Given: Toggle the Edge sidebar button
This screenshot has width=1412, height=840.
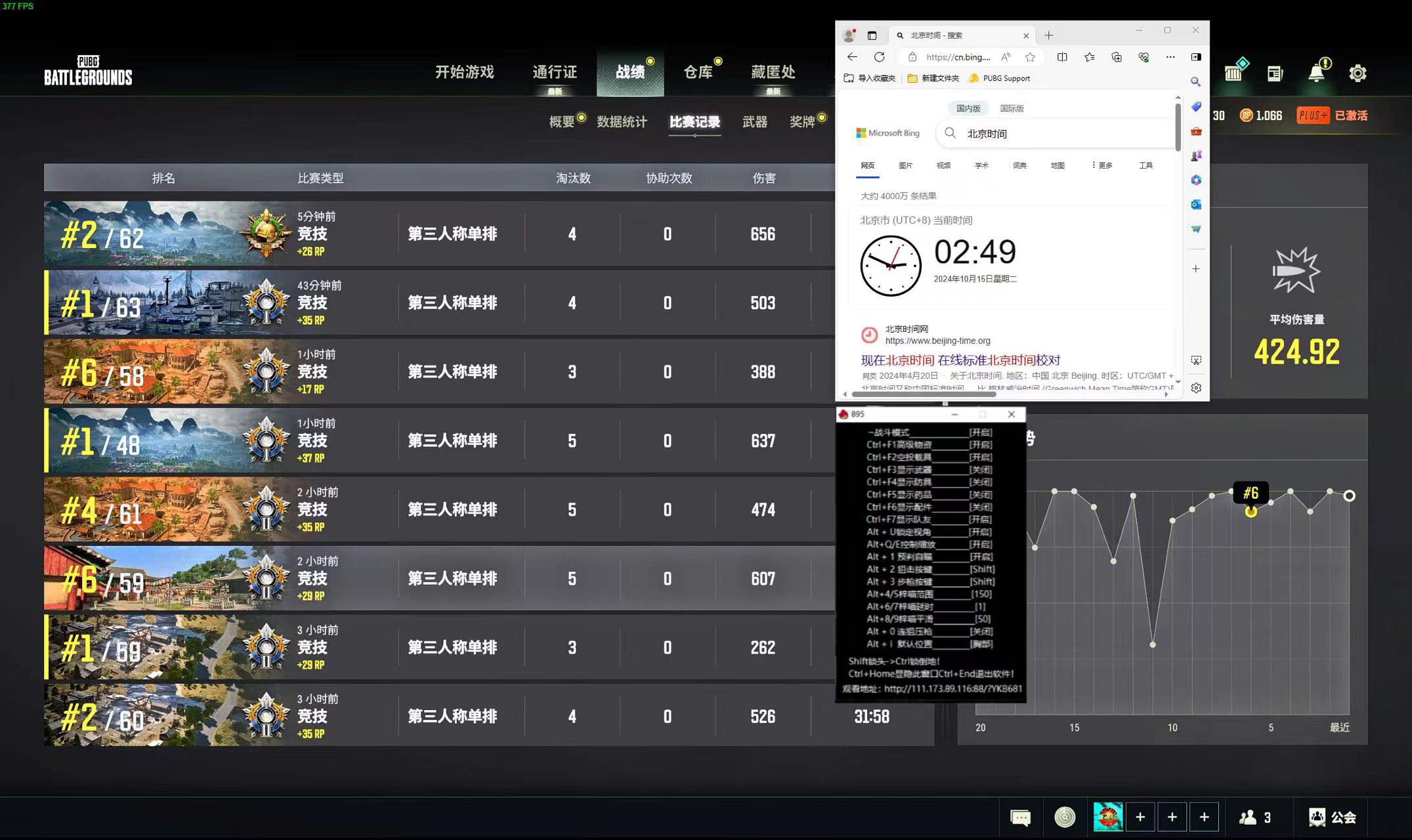Looking at the screenshot, I should click(1196, 57).
